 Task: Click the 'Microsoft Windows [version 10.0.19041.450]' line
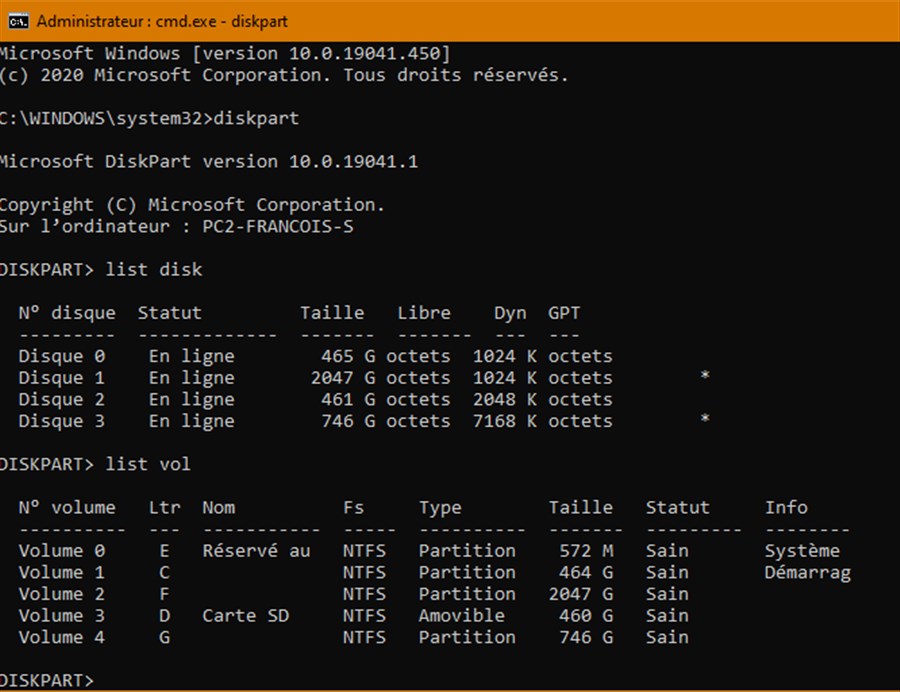click(x=225, y=53)
